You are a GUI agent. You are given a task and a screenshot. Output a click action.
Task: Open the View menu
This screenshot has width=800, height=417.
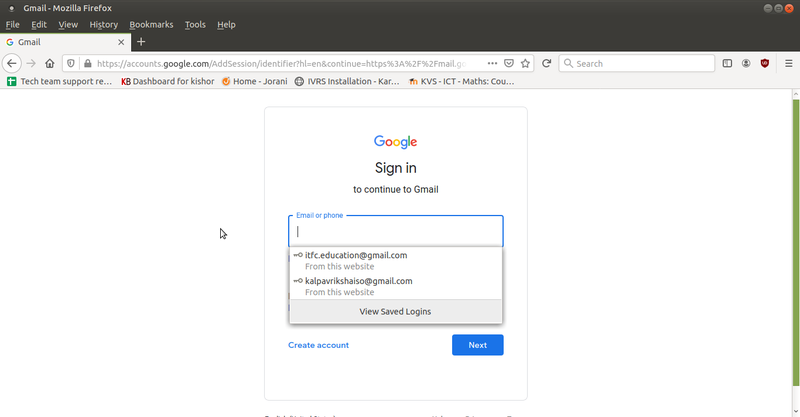point(68,24)
